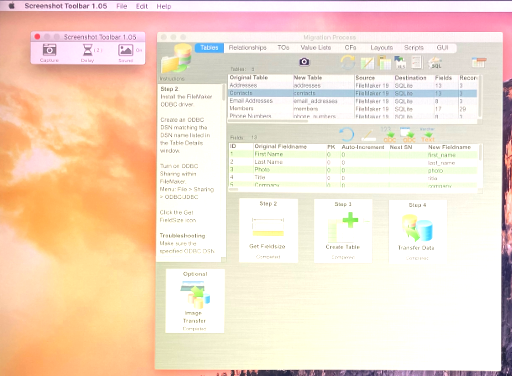Select the Contacts table row
Viewport: 512px width, 376px height.
(353, 93)
